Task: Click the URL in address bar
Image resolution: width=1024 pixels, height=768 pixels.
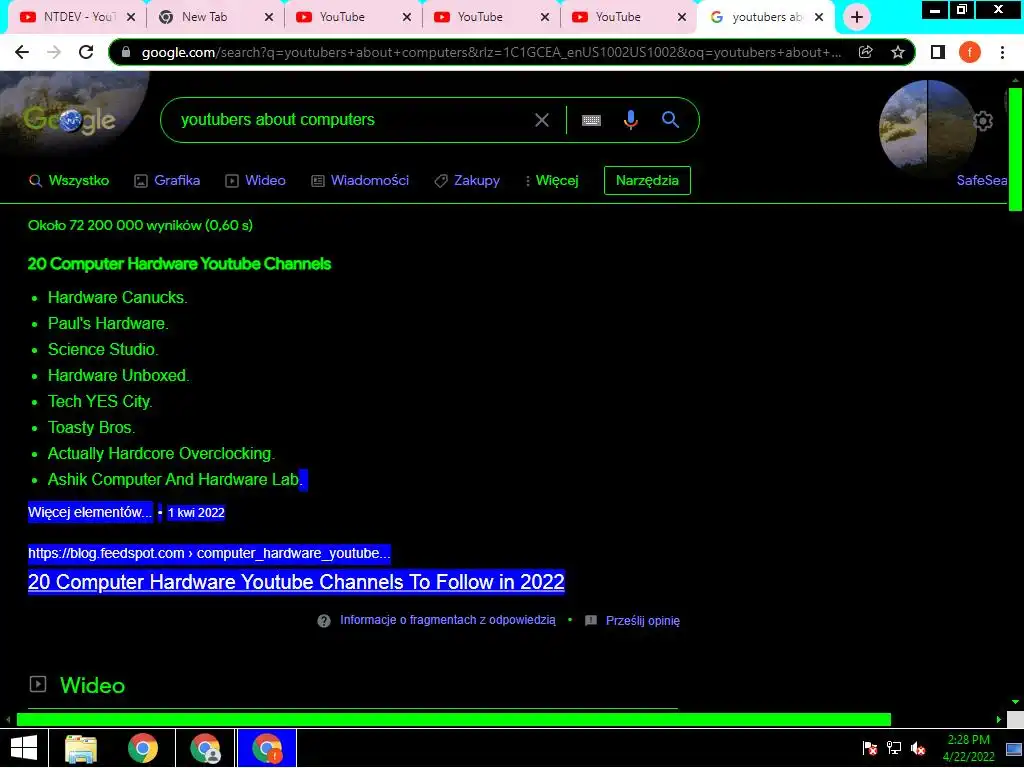Action: (491, 52)
